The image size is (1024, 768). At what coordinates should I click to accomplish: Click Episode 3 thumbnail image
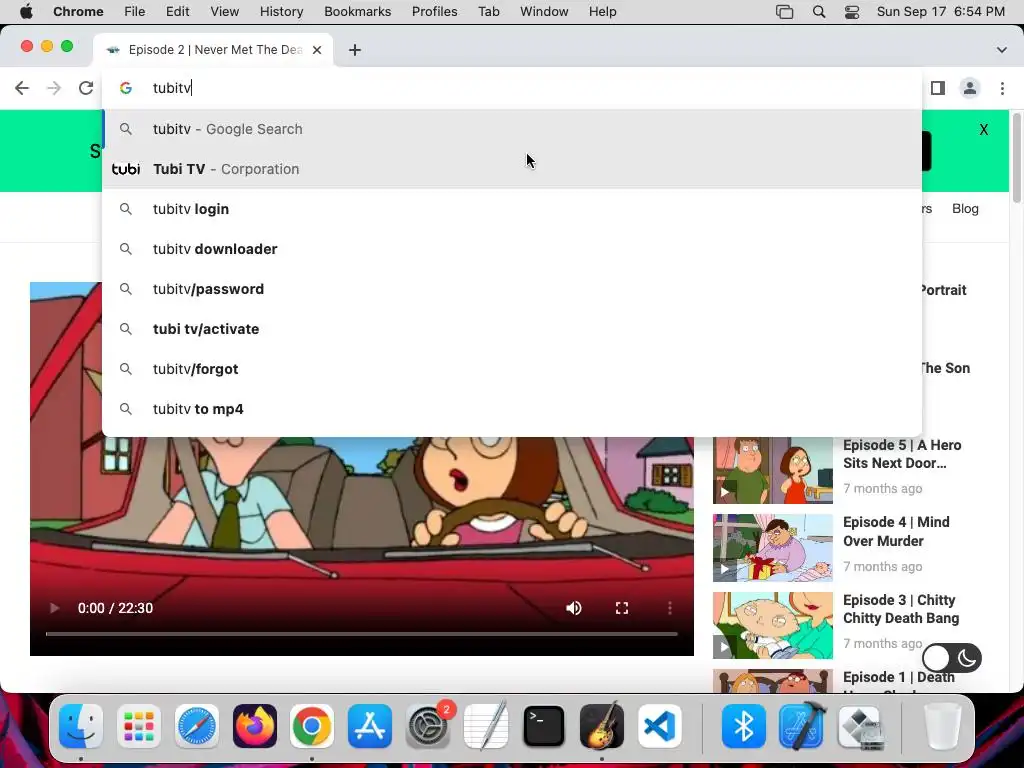point(773,625)
